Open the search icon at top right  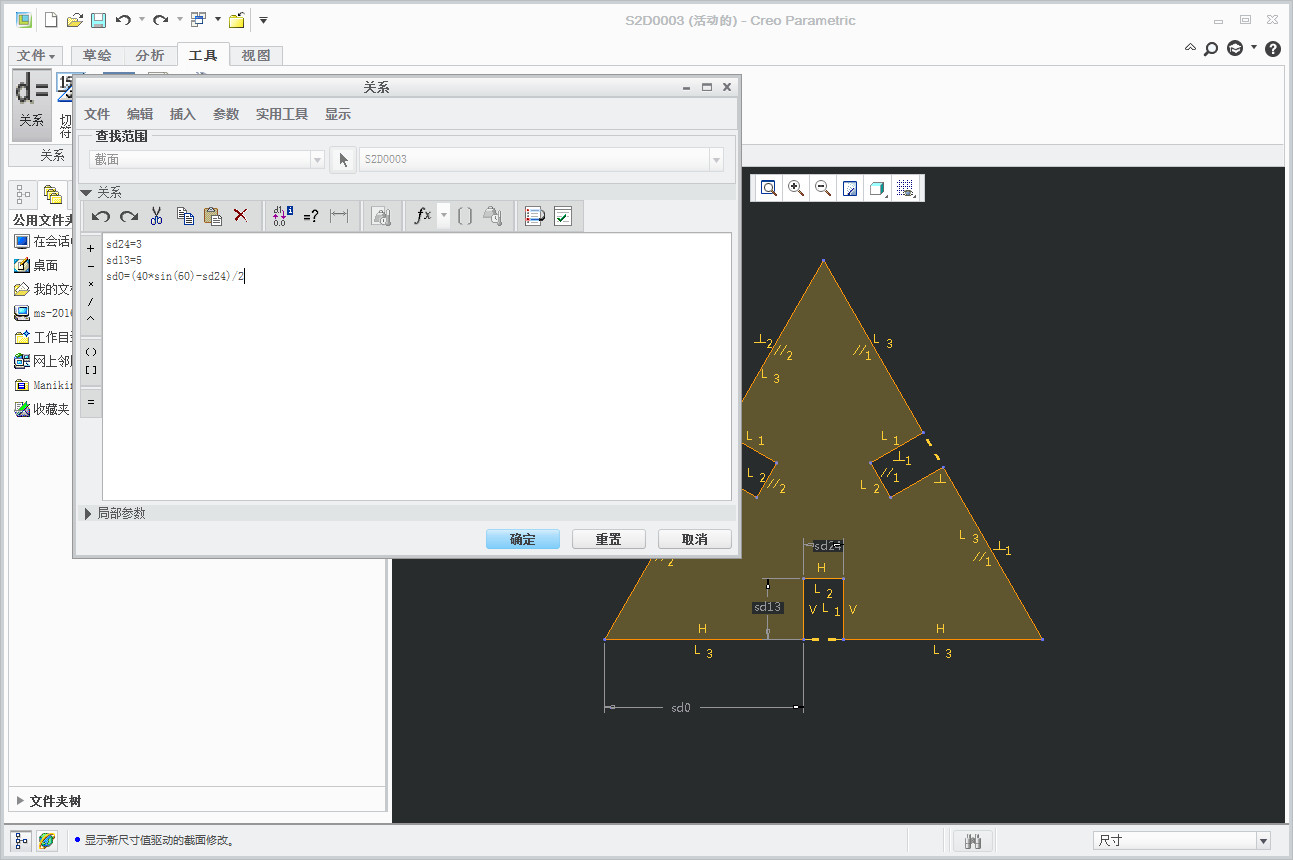(x=1211, y=48)
